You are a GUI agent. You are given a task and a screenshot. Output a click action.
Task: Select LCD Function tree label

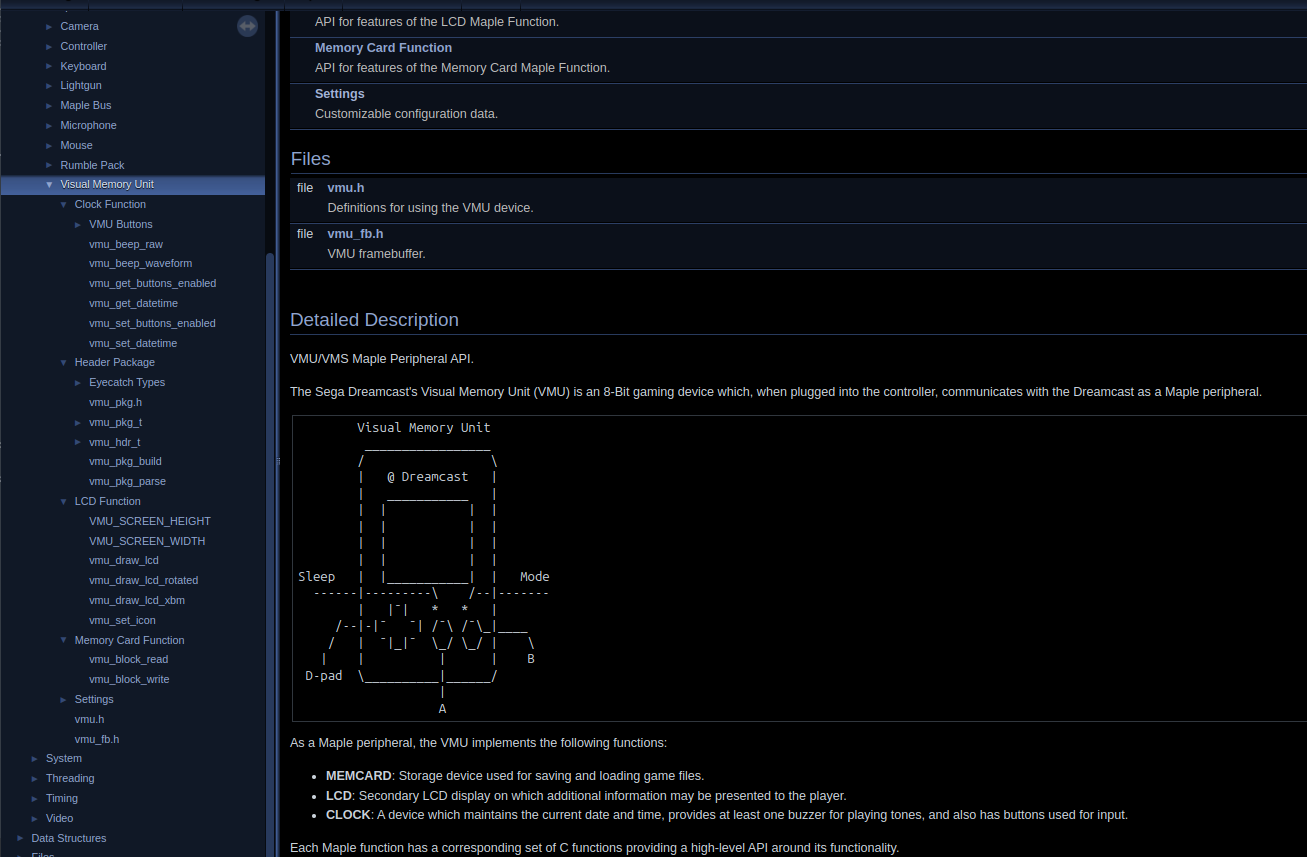pos(108,501)
